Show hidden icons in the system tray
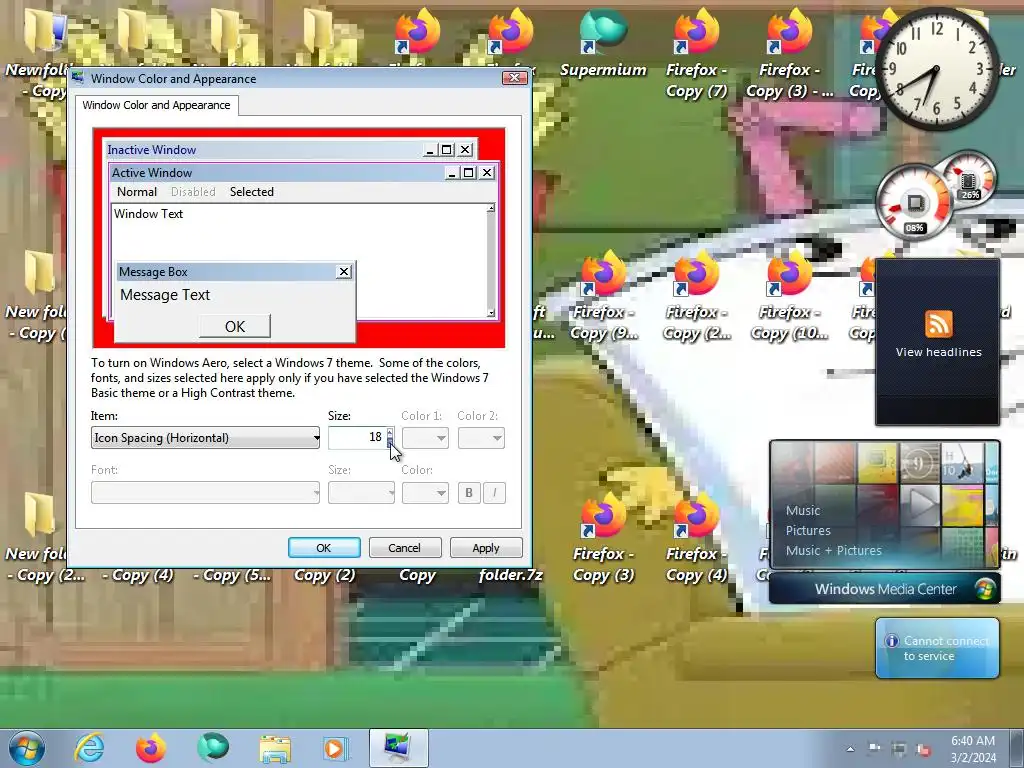 pyautogui.click(x=850, y=749)
